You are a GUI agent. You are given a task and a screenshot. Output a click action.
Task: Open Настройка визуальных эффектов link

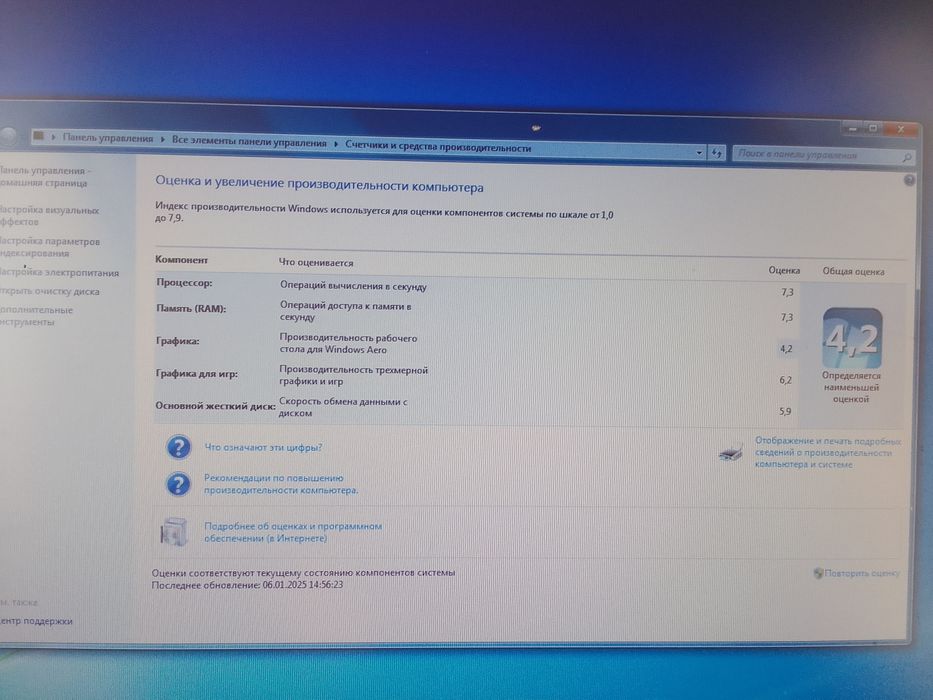click(49, 215)
